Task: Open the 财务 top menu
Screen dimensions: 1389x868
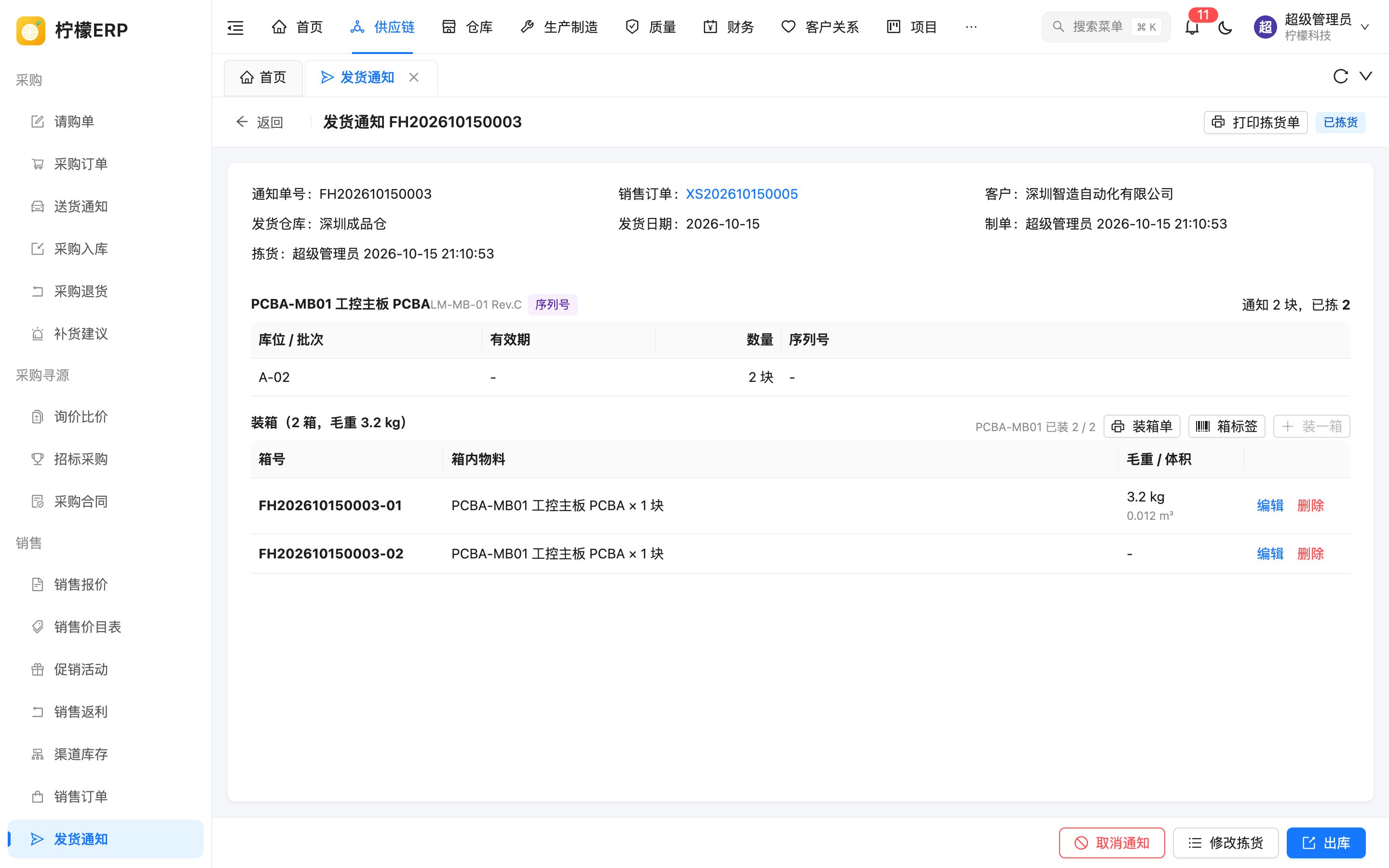Action: coord(728,27)
